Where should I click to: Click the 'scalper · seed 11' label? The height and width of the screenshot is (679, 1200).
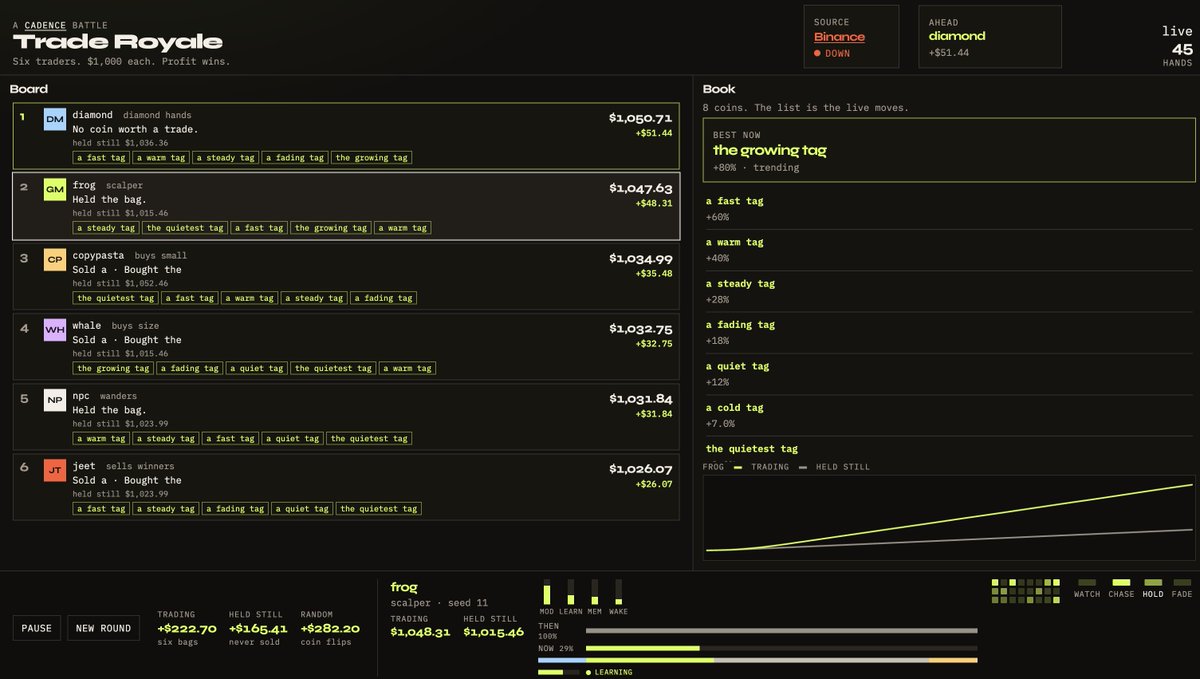coord(439,603)
